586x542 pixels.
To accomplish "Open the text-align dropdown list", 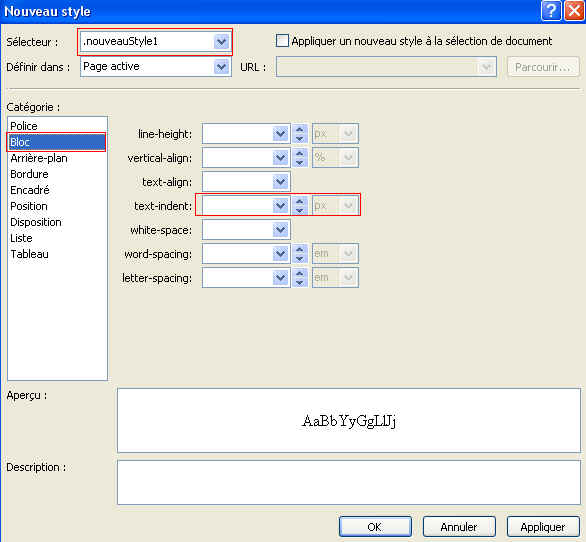I will tap(281, 182).
